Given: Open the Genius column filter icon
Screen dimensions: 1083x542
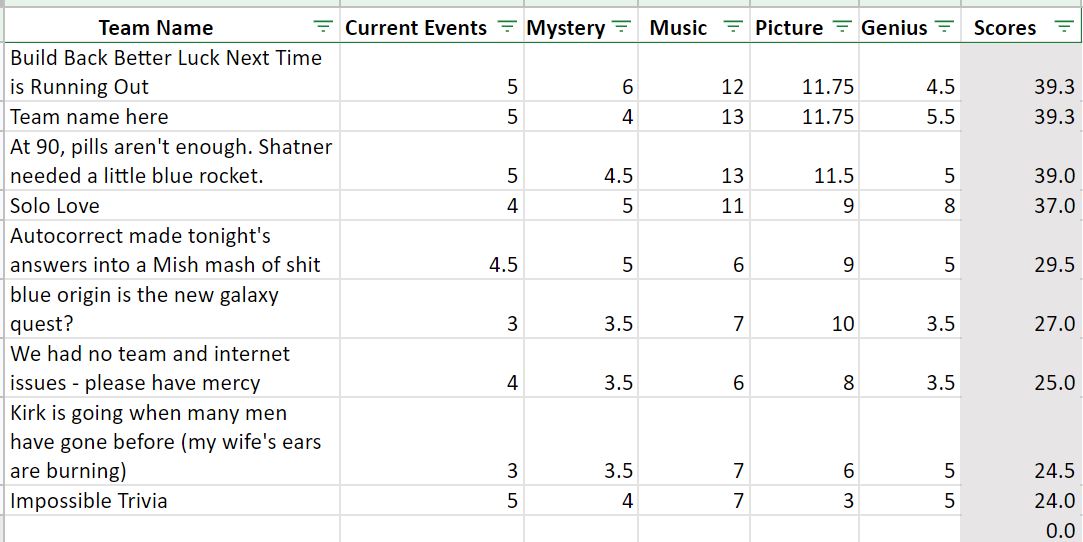Looking at the screenshot, I should pos(943,27).
